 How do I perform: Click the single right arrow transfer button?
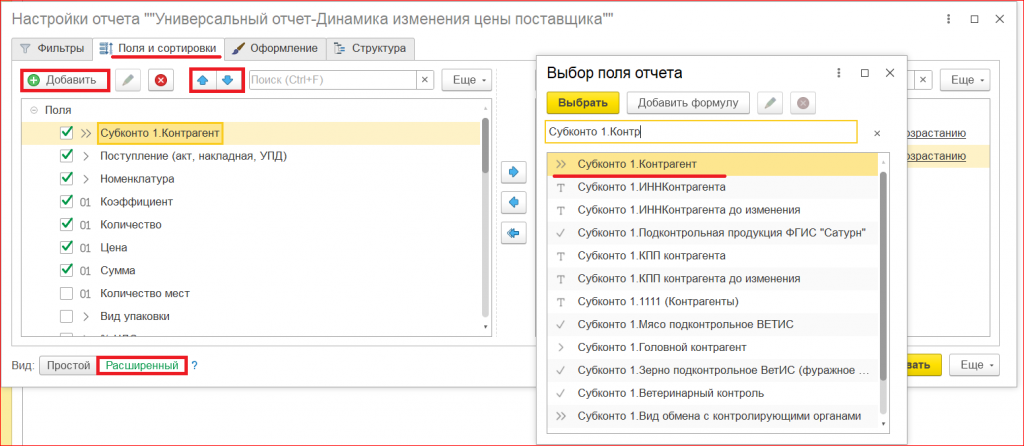click(513, 172)
